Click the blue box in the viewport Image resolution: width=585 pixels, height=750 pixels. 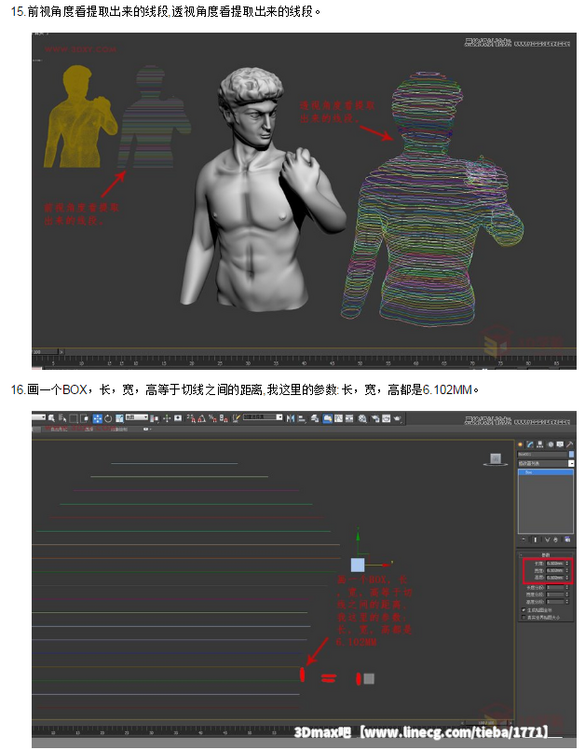point(358,565)
